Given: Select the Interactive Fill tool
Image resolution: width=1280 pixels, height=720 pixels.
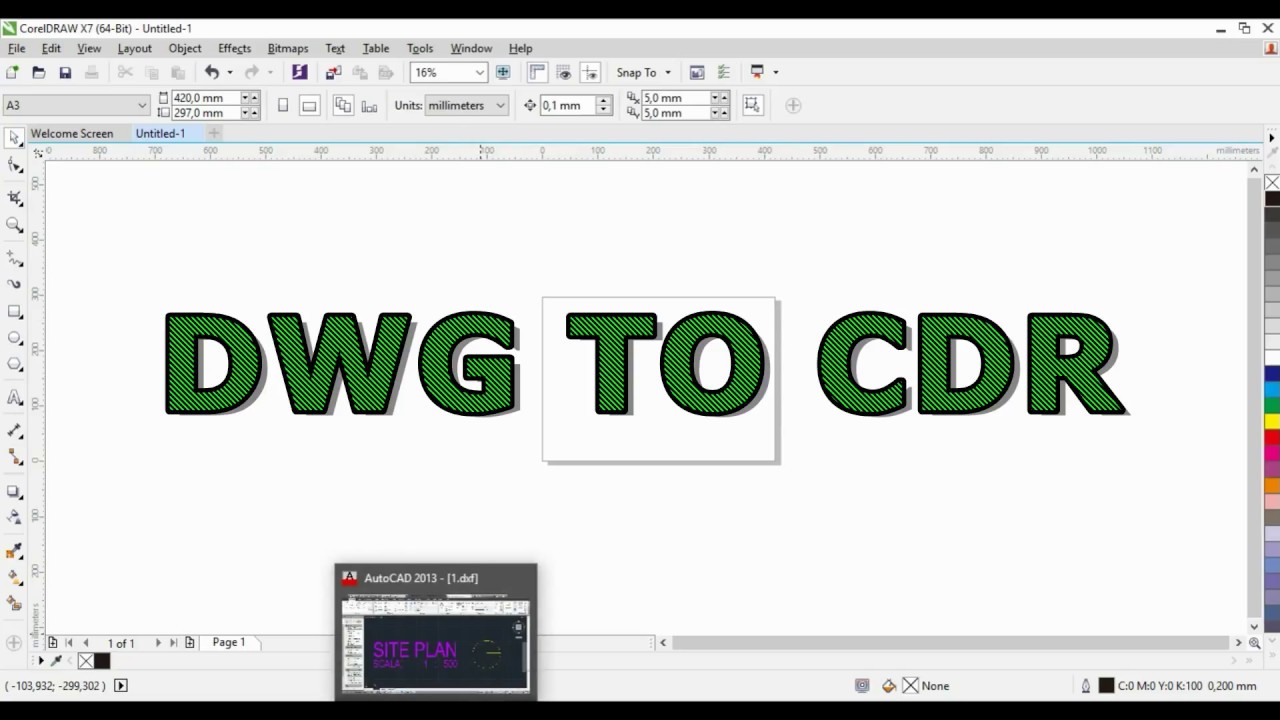Looking at the screenshot, I should click(14, 577).
